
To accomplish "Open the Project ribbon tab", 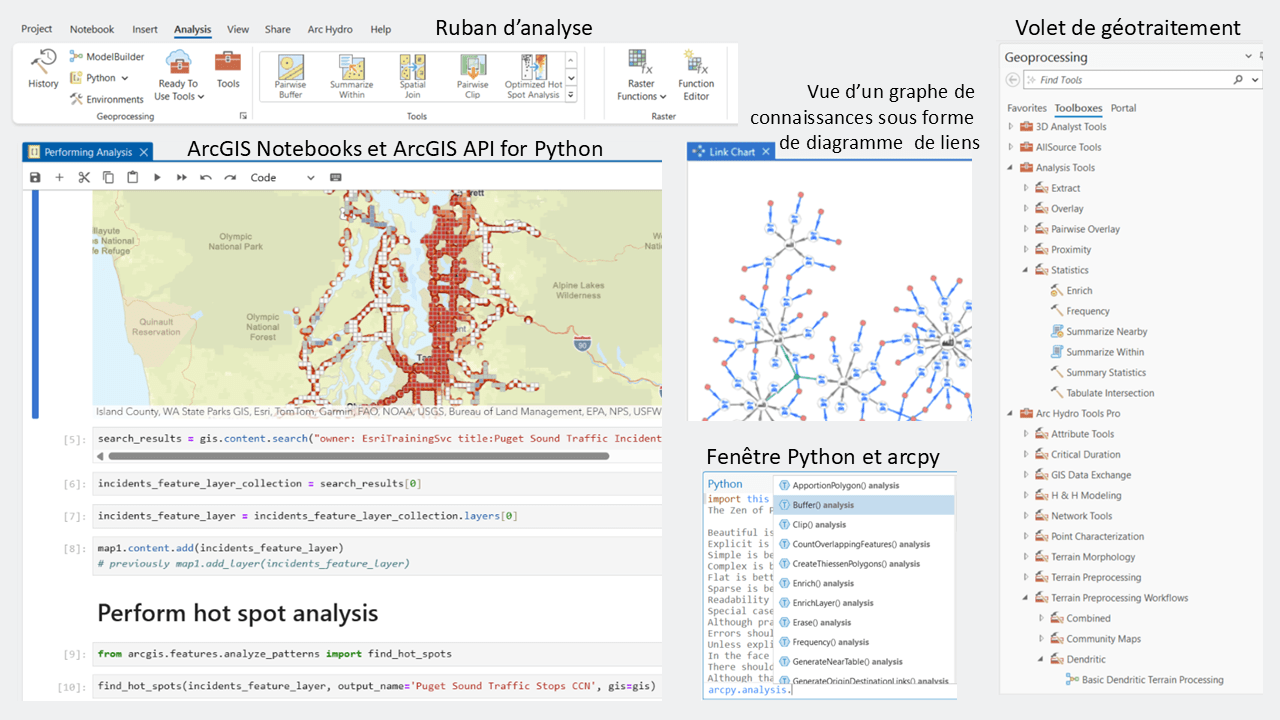I will coord(37,29).
